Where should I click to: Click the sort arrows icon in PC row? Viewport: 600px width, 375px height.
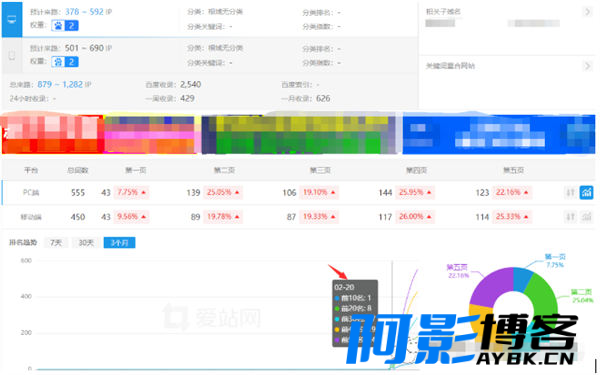(570, 192)
